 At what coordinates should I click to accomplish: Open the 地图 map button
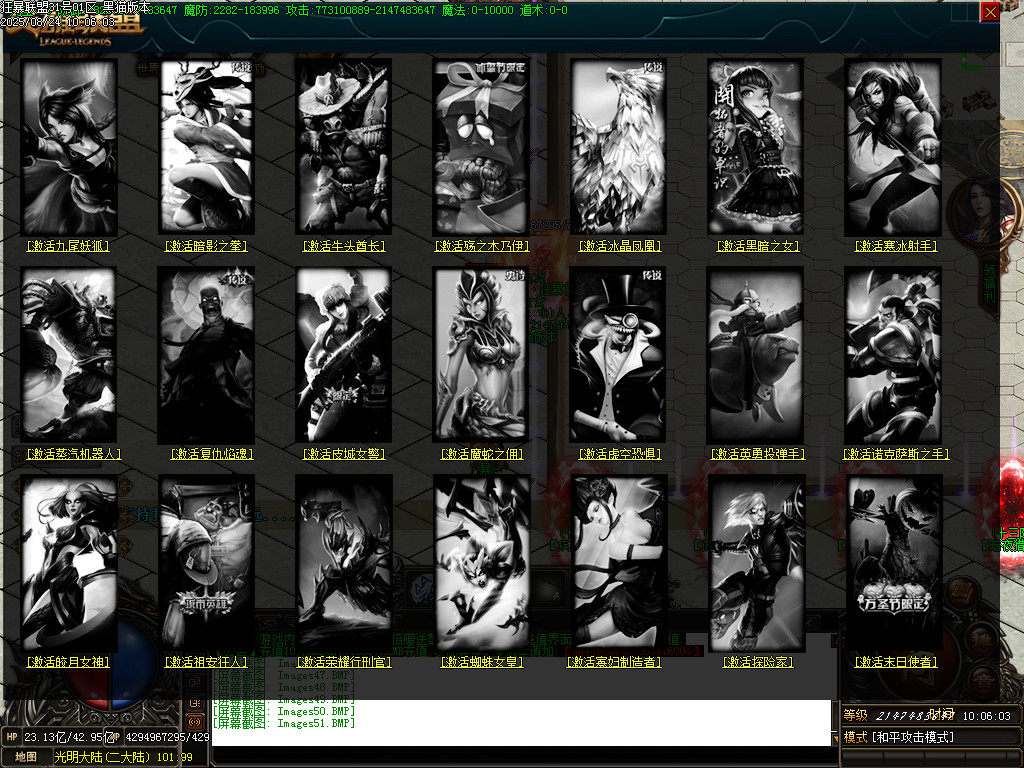point(25,756)
